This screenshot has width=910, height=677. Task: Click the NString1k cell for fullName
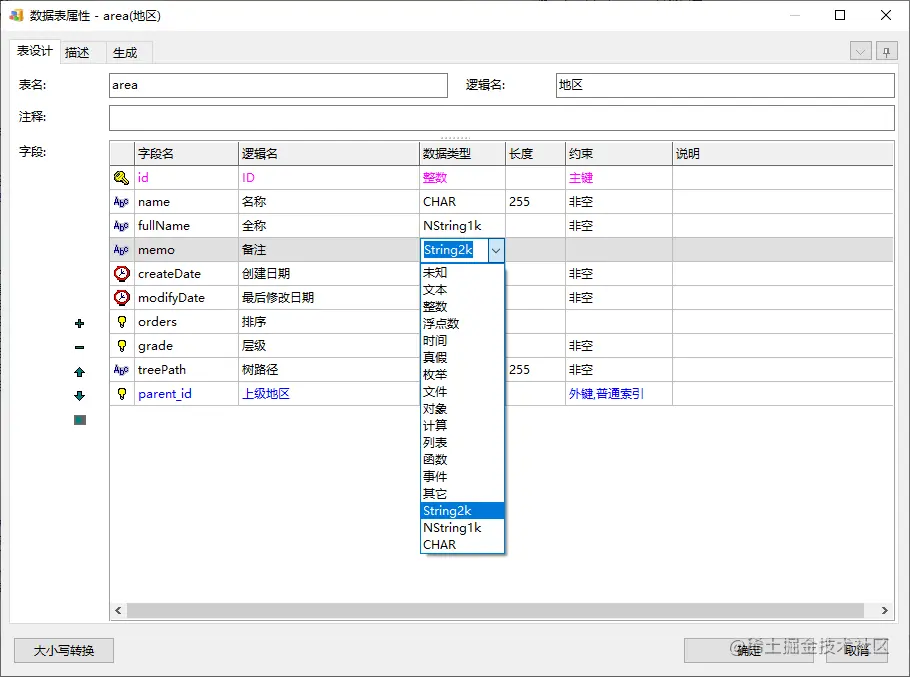coord(463,226)
